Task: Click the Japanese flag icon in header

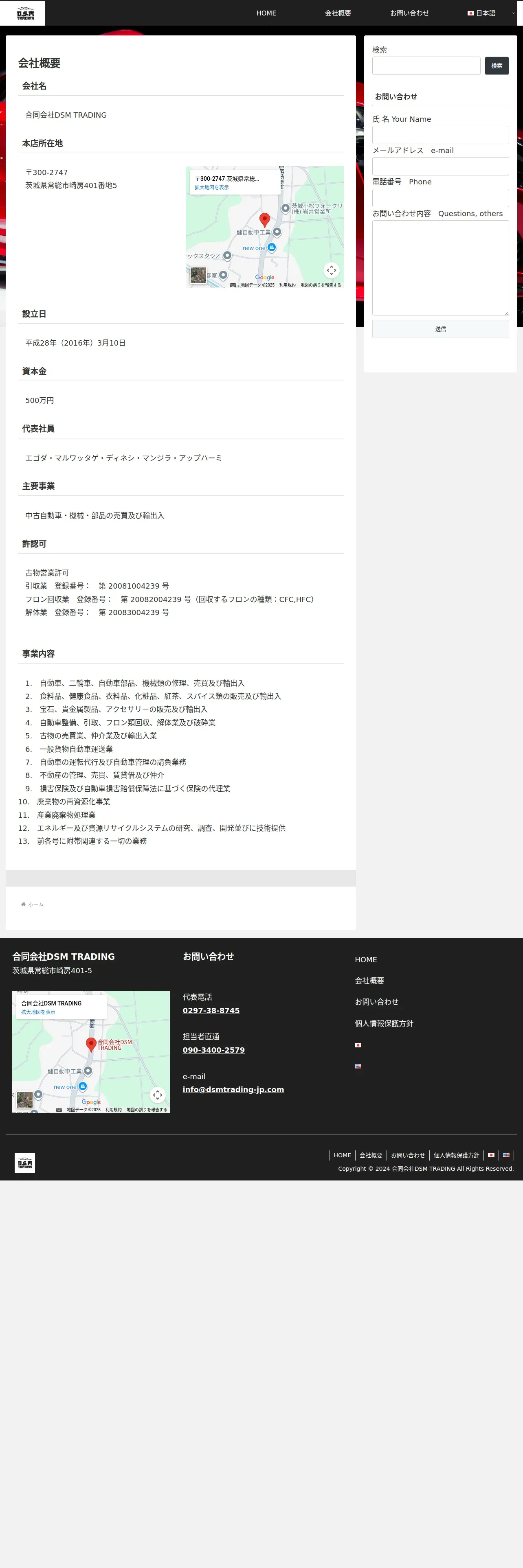Action: (470, 13)
